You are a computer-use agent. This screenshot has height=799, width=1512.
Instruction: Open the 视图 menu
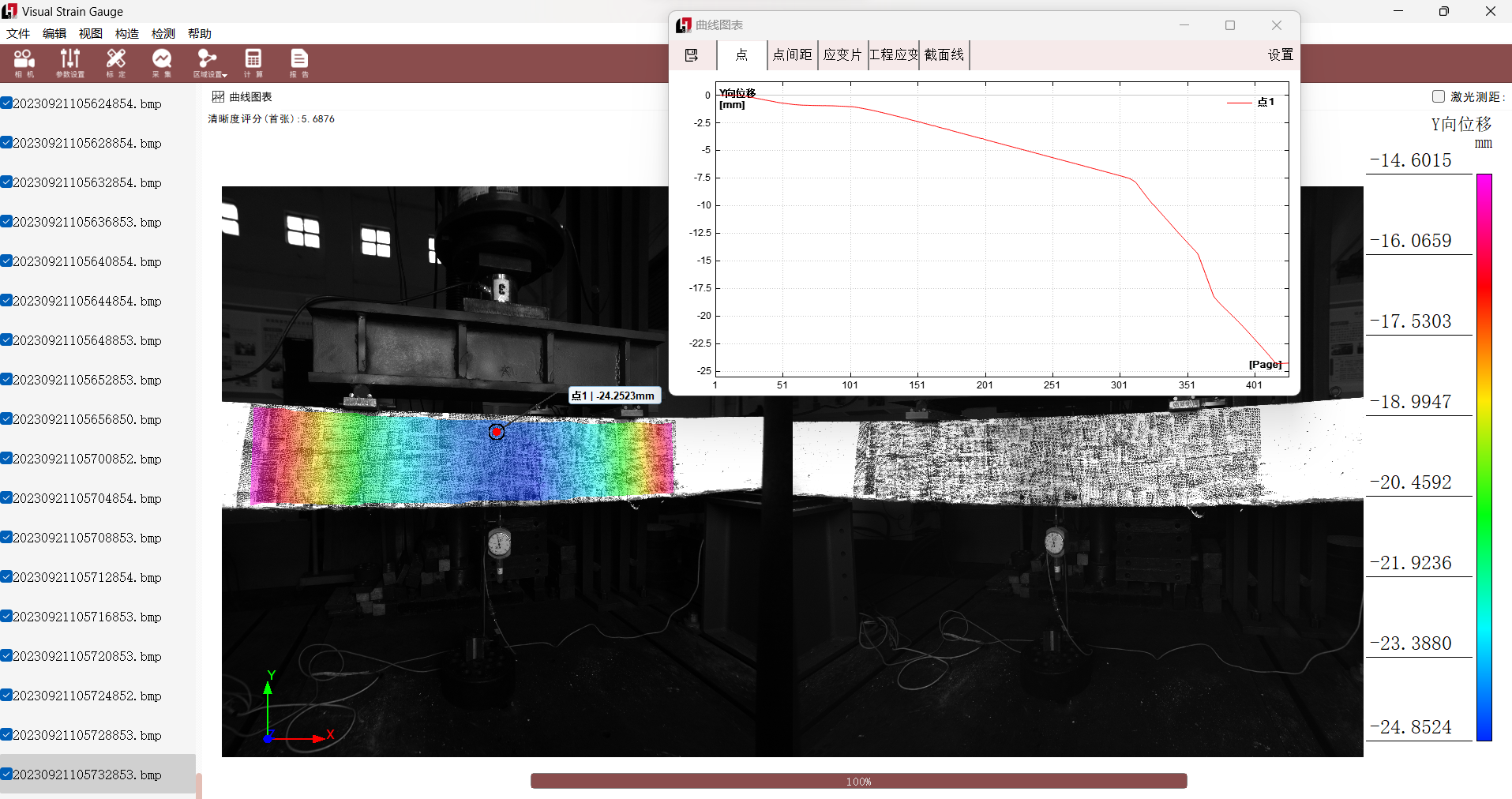click(x=91, y=33)
